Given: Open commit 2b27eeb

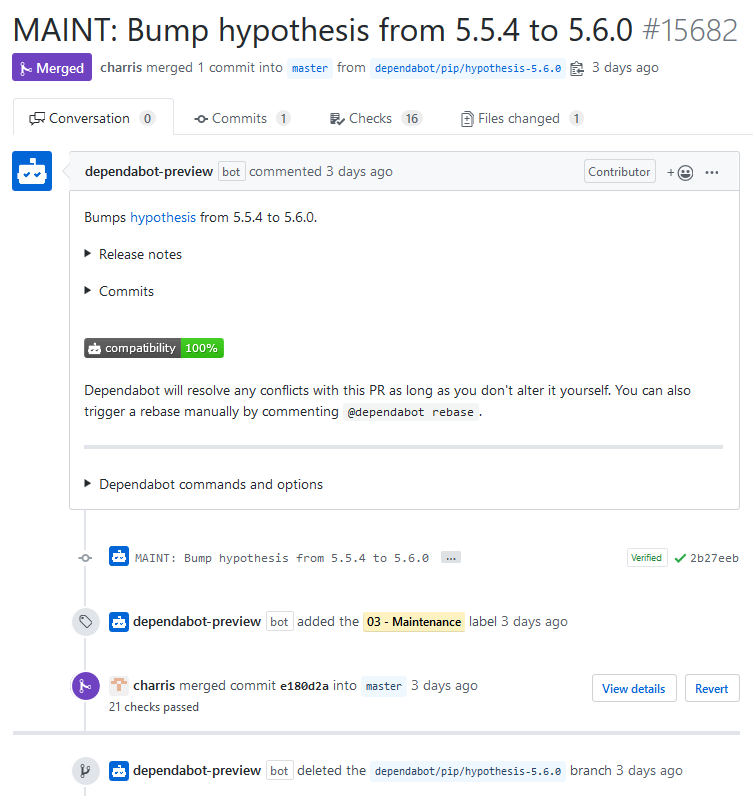Looking at the screenshot, I should coord(714,558).
